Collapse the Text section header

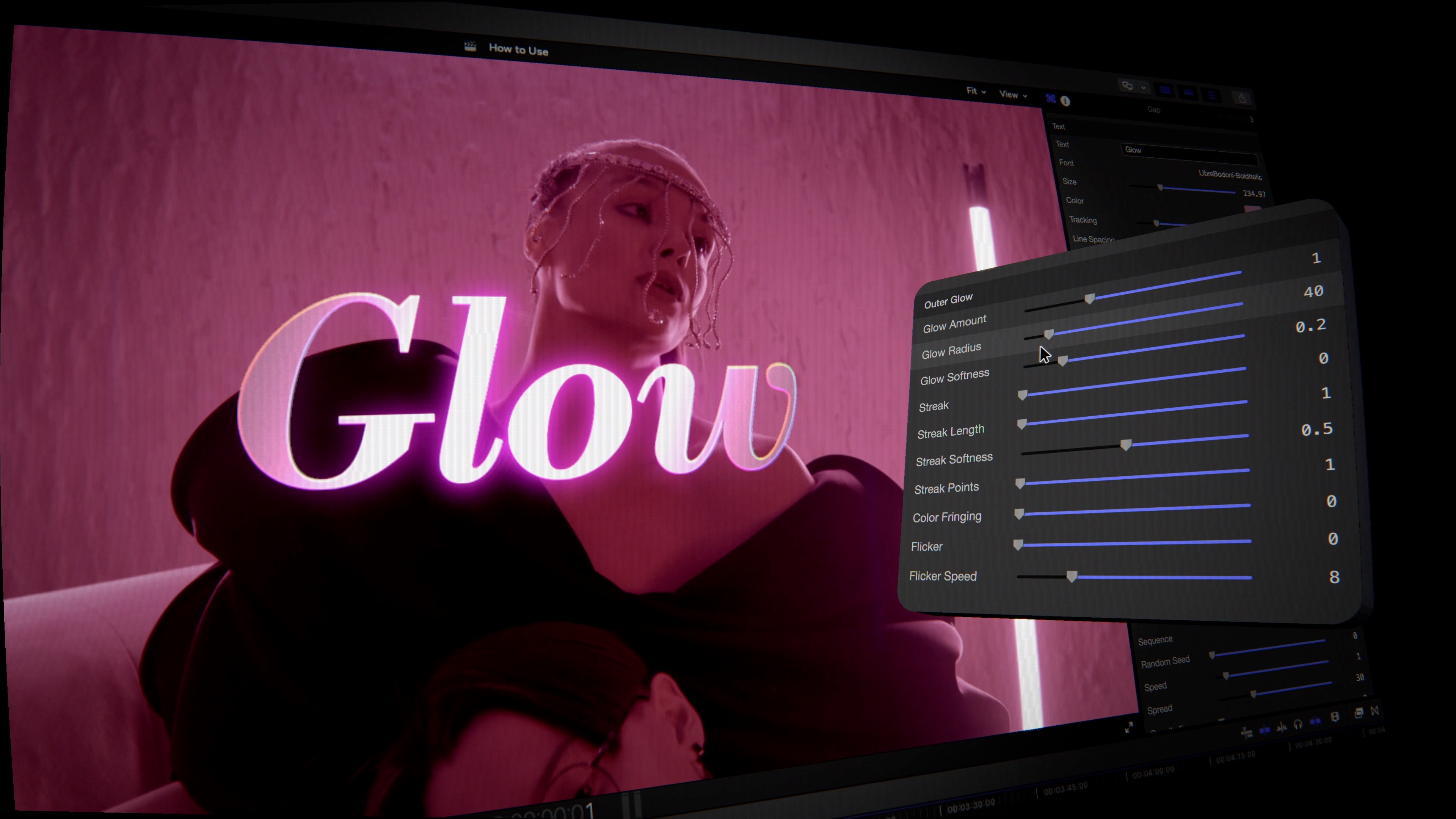pos(1059,127)
